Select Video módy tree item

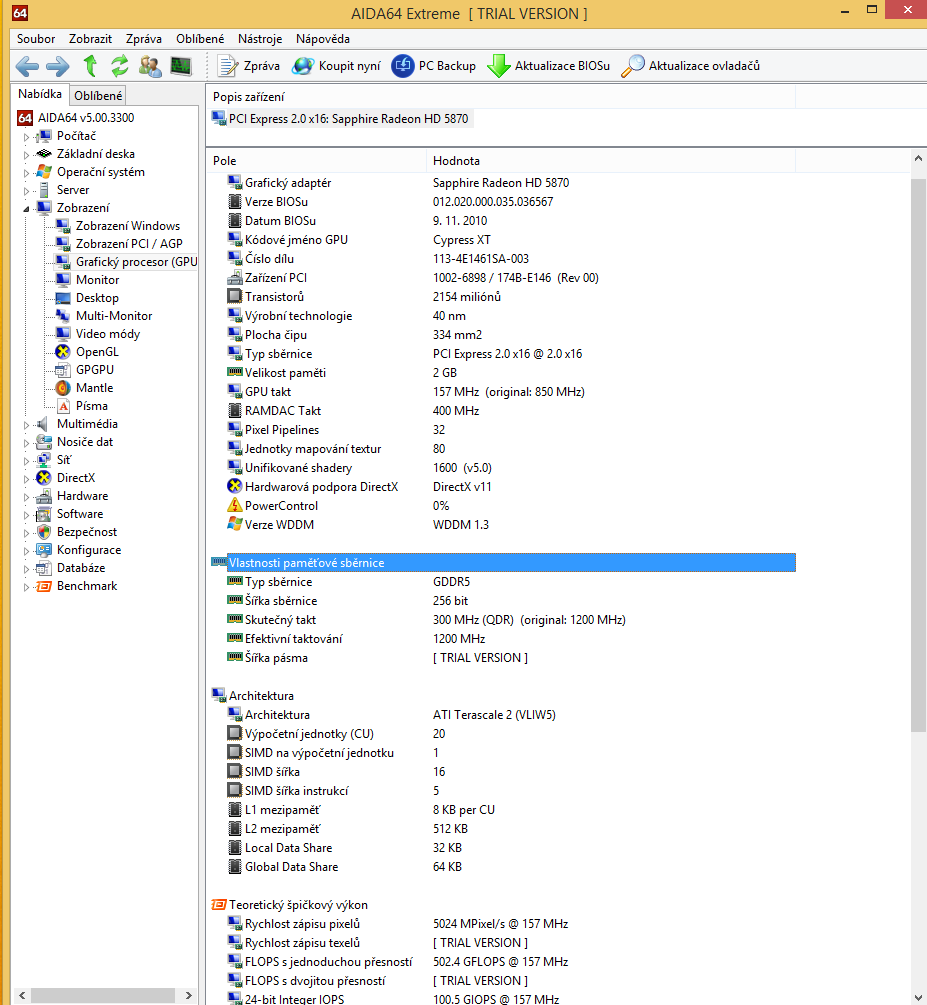tap(108, 333)
